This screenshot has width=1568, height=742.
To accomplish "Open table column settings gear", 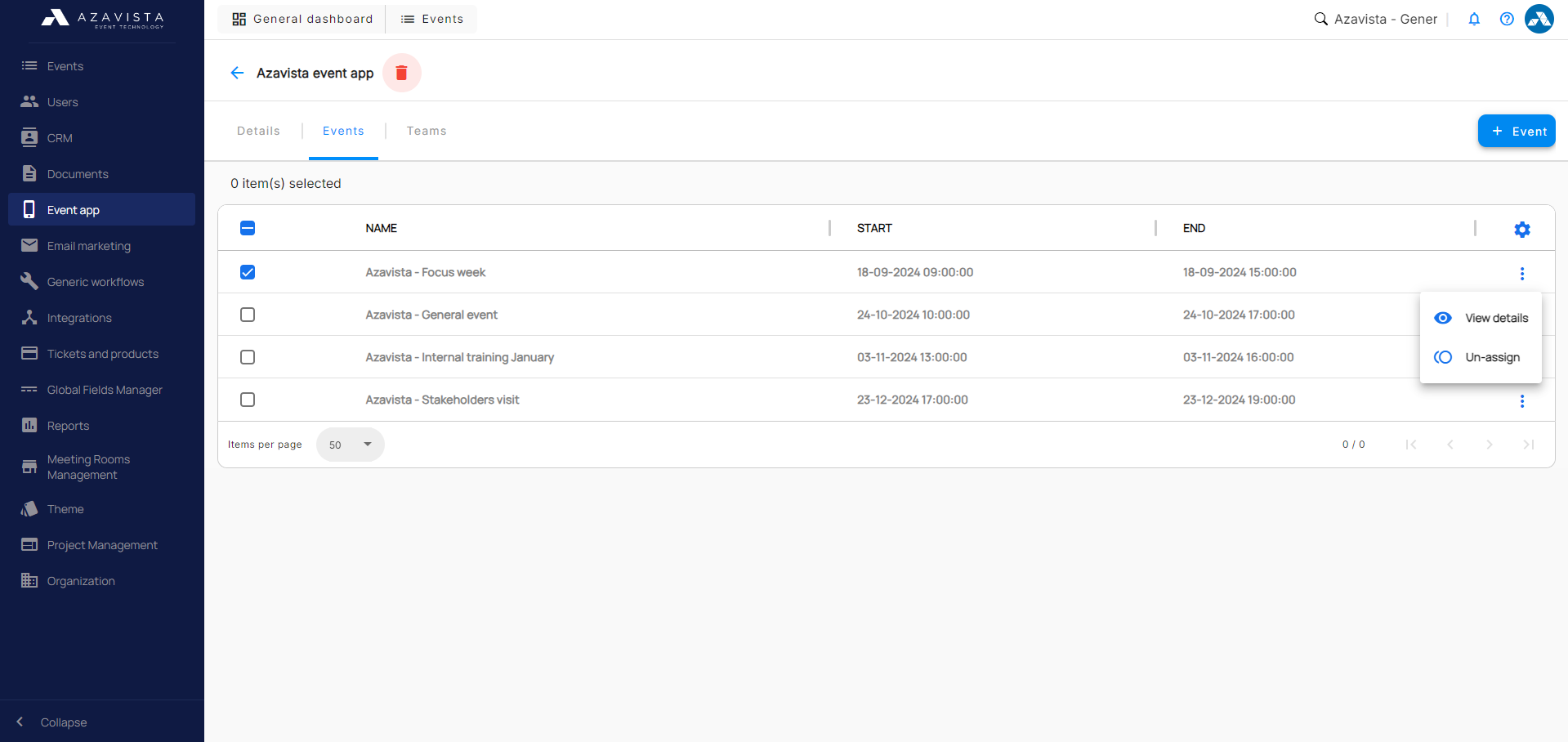I will tap(1521, 230).
